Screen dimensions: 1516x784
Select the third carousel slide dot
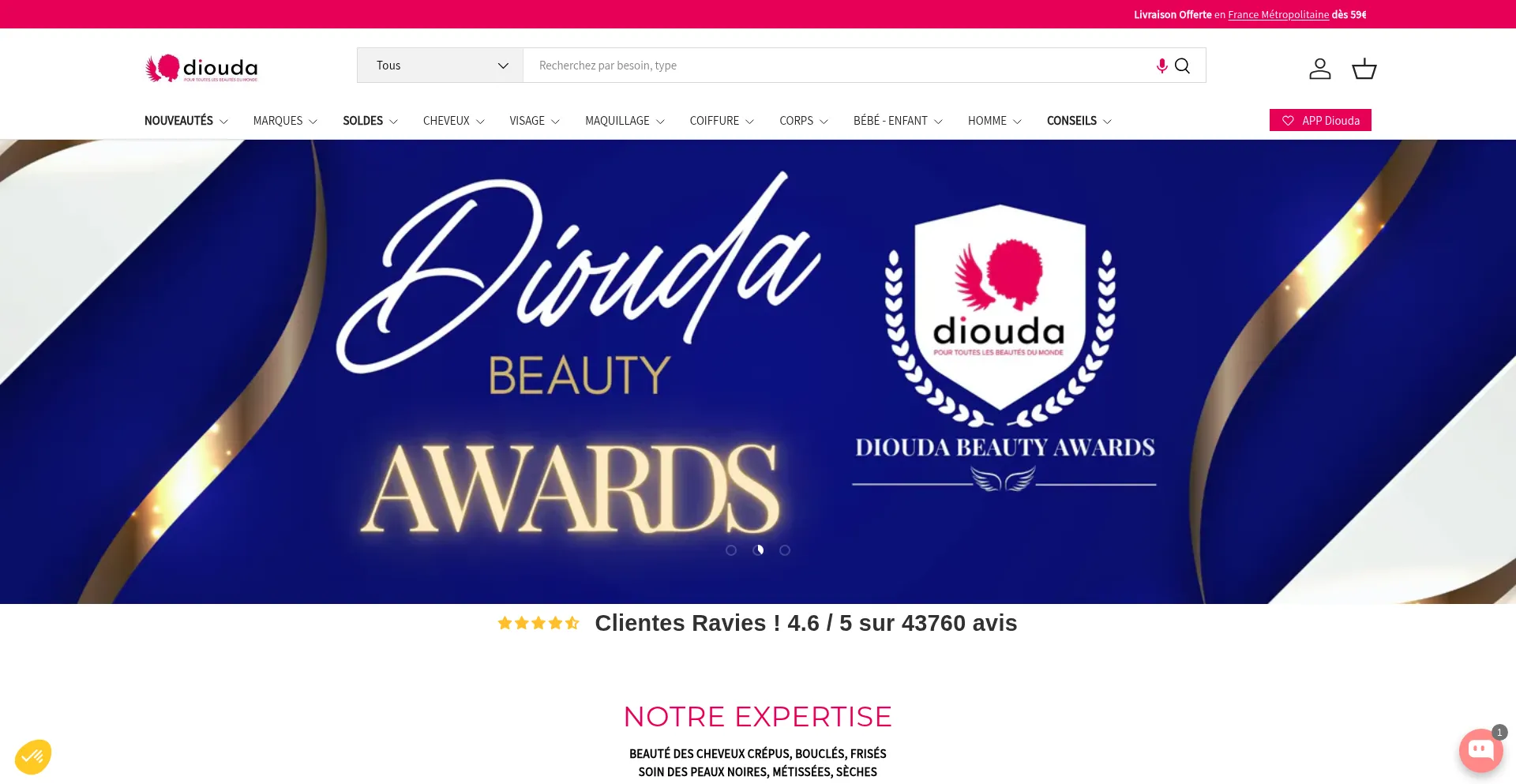[x=785, y=550]
